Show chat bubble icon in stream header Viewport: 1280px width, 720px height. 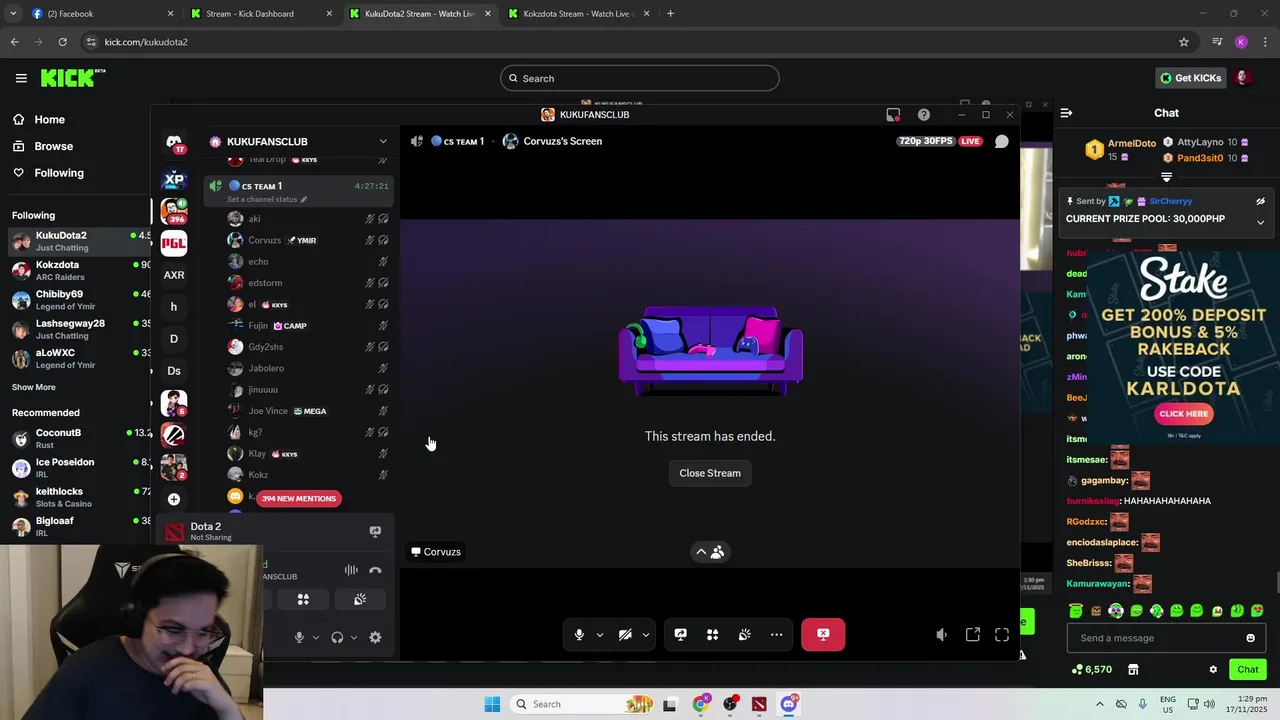1001,141
